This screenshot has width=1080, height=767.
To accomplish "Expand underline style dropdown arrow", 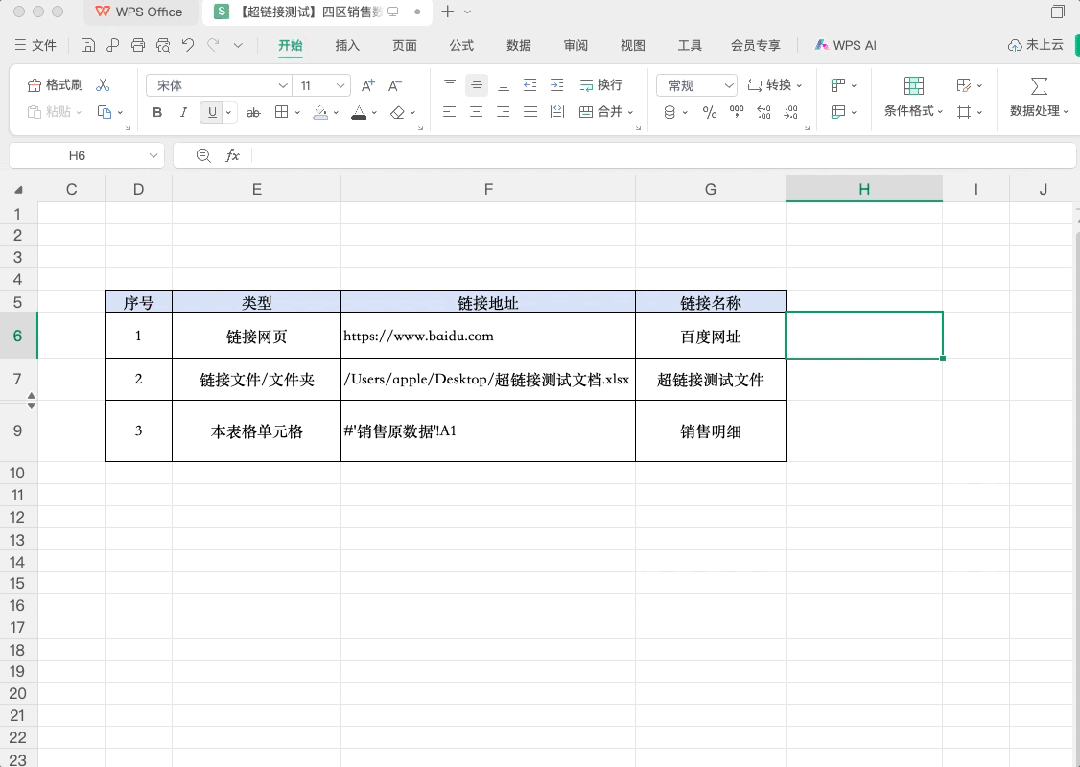I will (x=229, y=112).
